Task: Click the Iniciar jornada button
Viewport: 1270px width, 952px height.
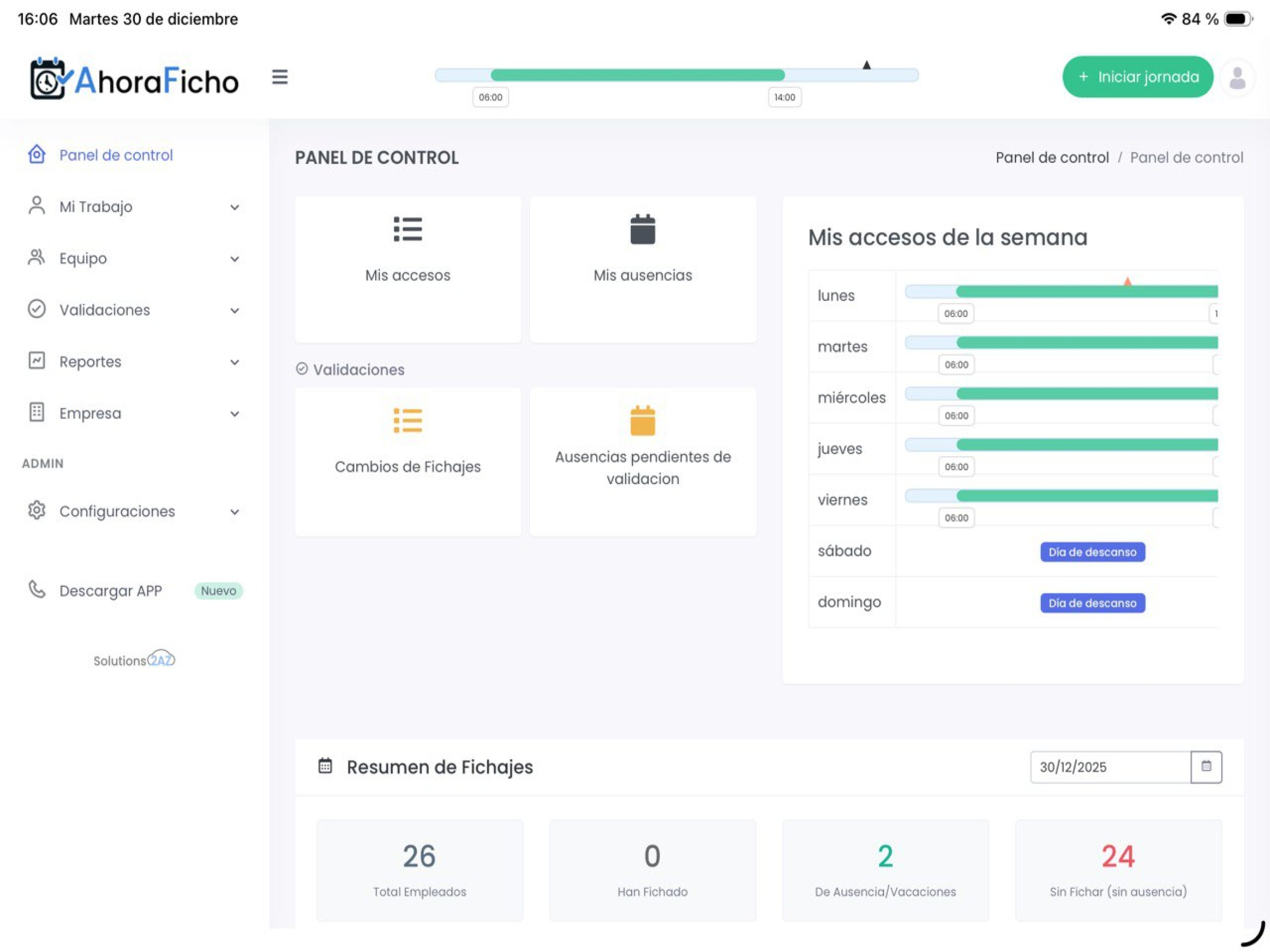Action: [x=1138, y=77]
